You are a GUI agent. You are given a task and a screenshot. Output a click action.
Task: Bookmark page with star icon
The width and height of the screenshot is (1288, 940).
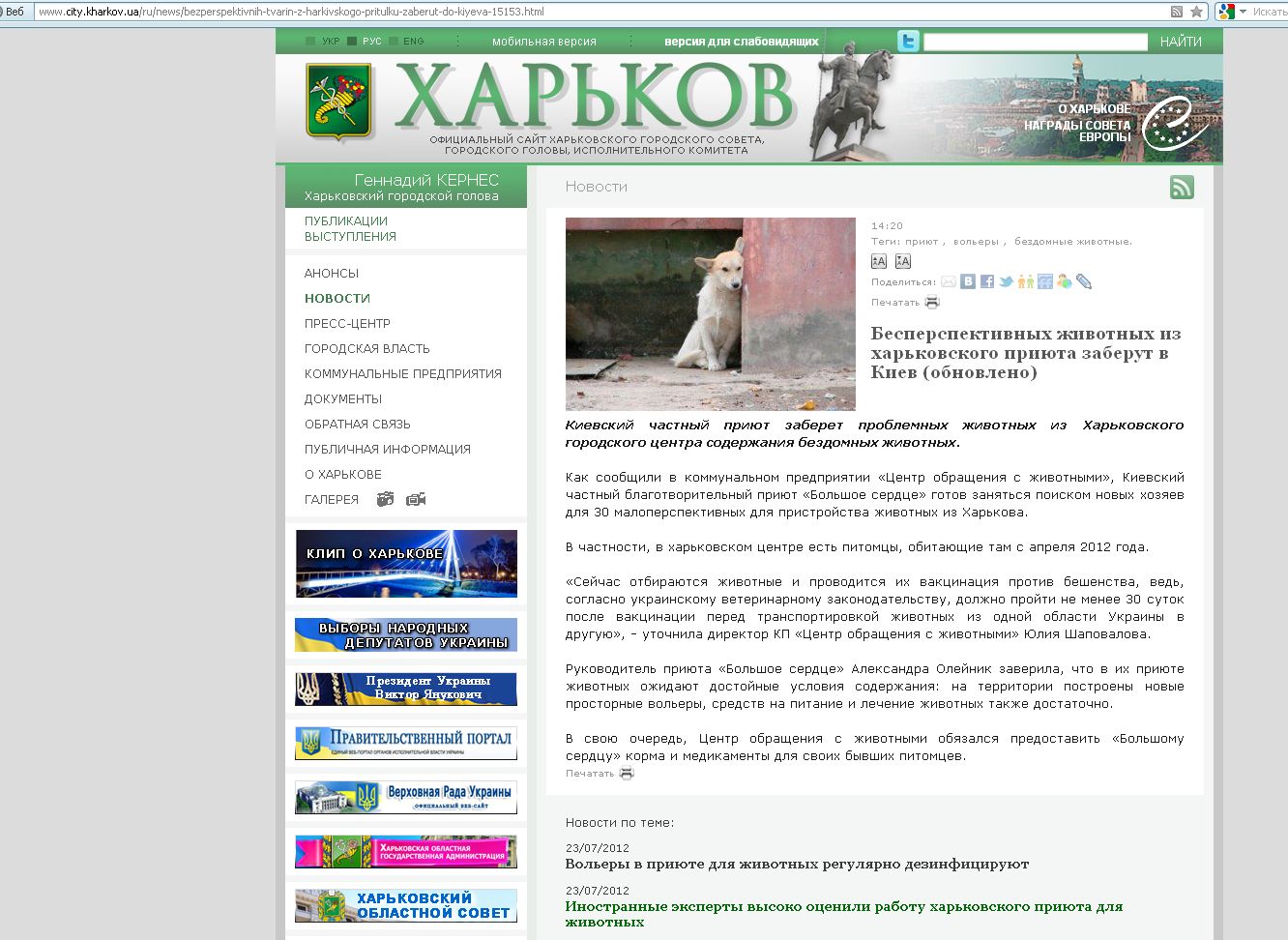coord(1196,12)
